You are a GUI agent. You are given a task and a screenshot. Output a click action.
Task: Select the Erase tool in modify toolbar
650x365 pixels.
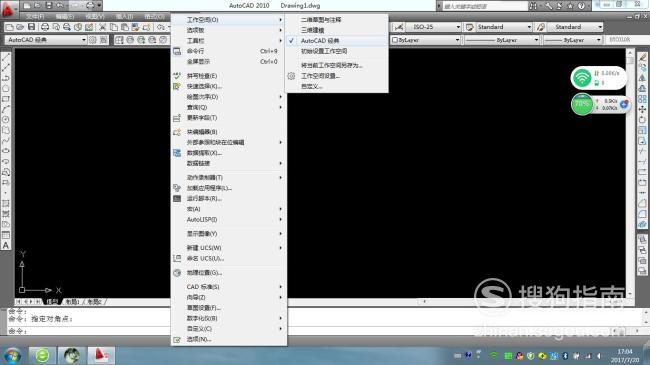(642, 57)
